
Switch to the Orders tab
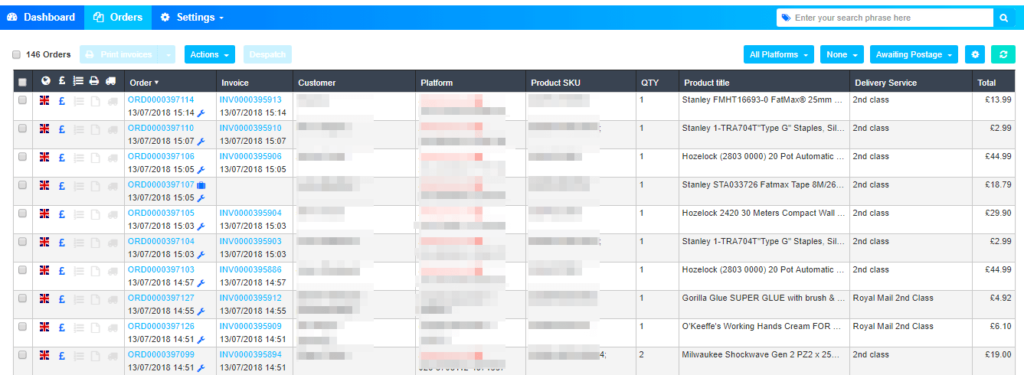(118, 18)
